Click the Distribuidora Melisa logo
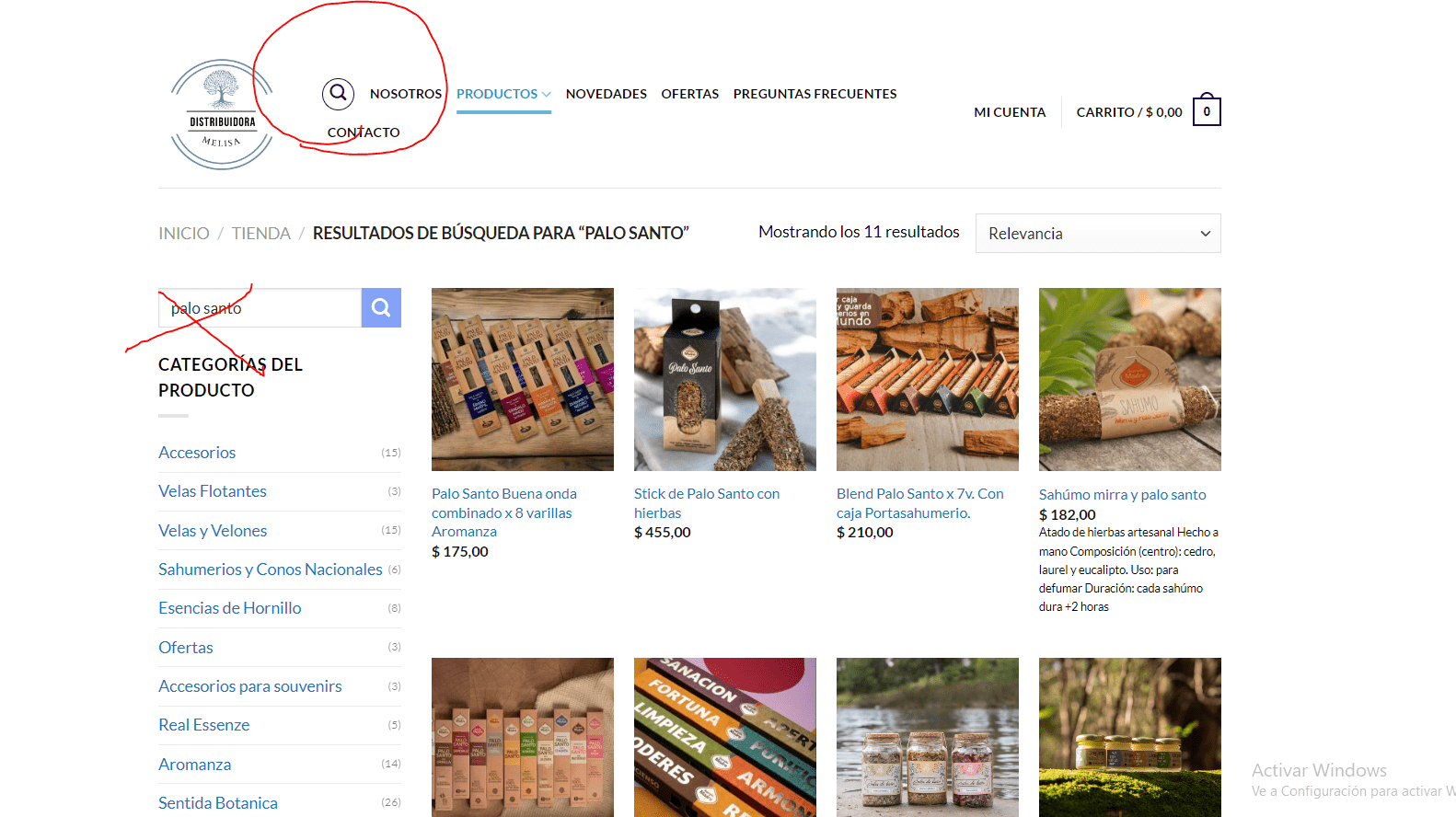 coord(222,114)
